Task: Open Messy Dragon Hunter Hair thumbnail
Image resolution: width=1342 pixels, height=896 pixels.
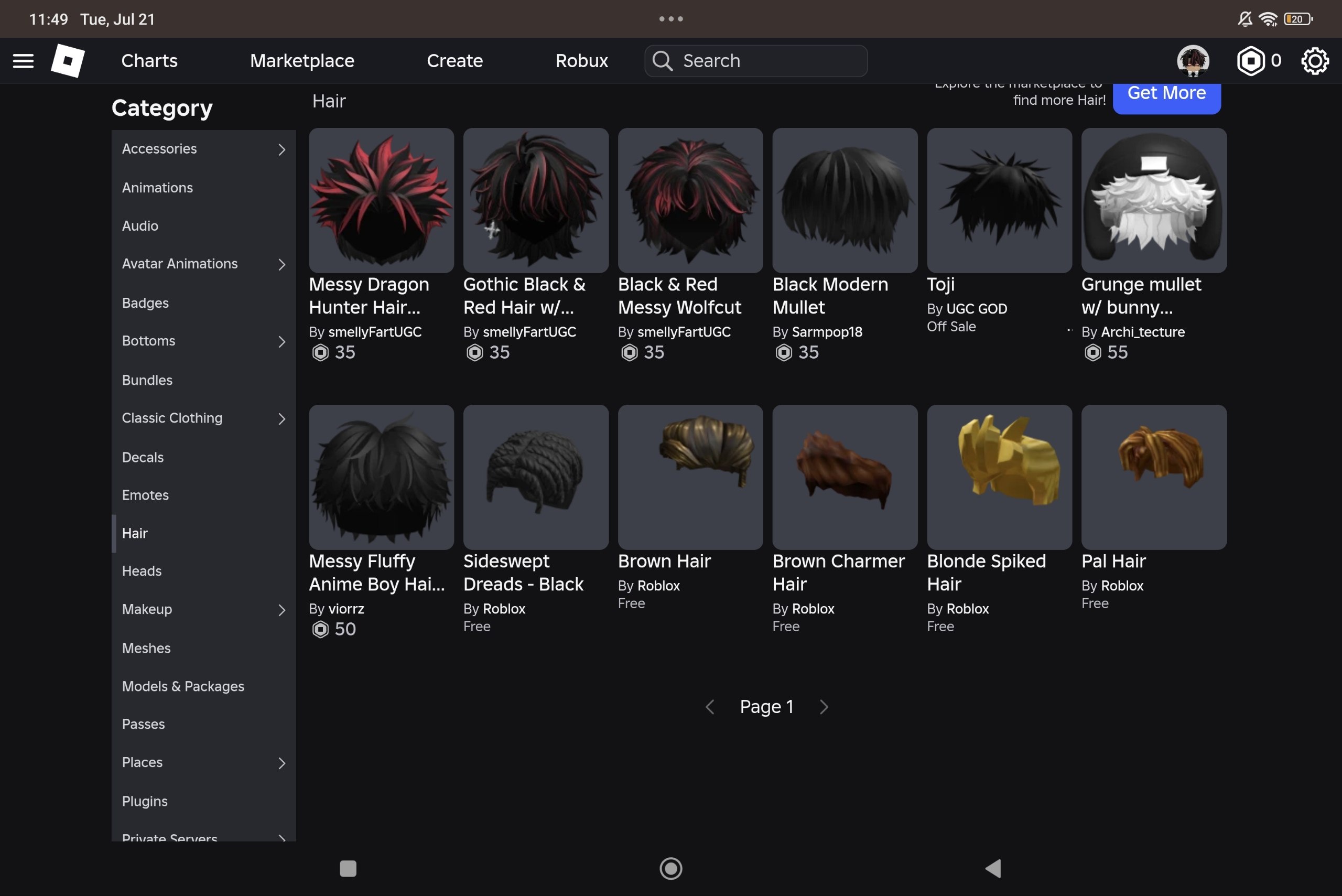Action: click(382, 201)
